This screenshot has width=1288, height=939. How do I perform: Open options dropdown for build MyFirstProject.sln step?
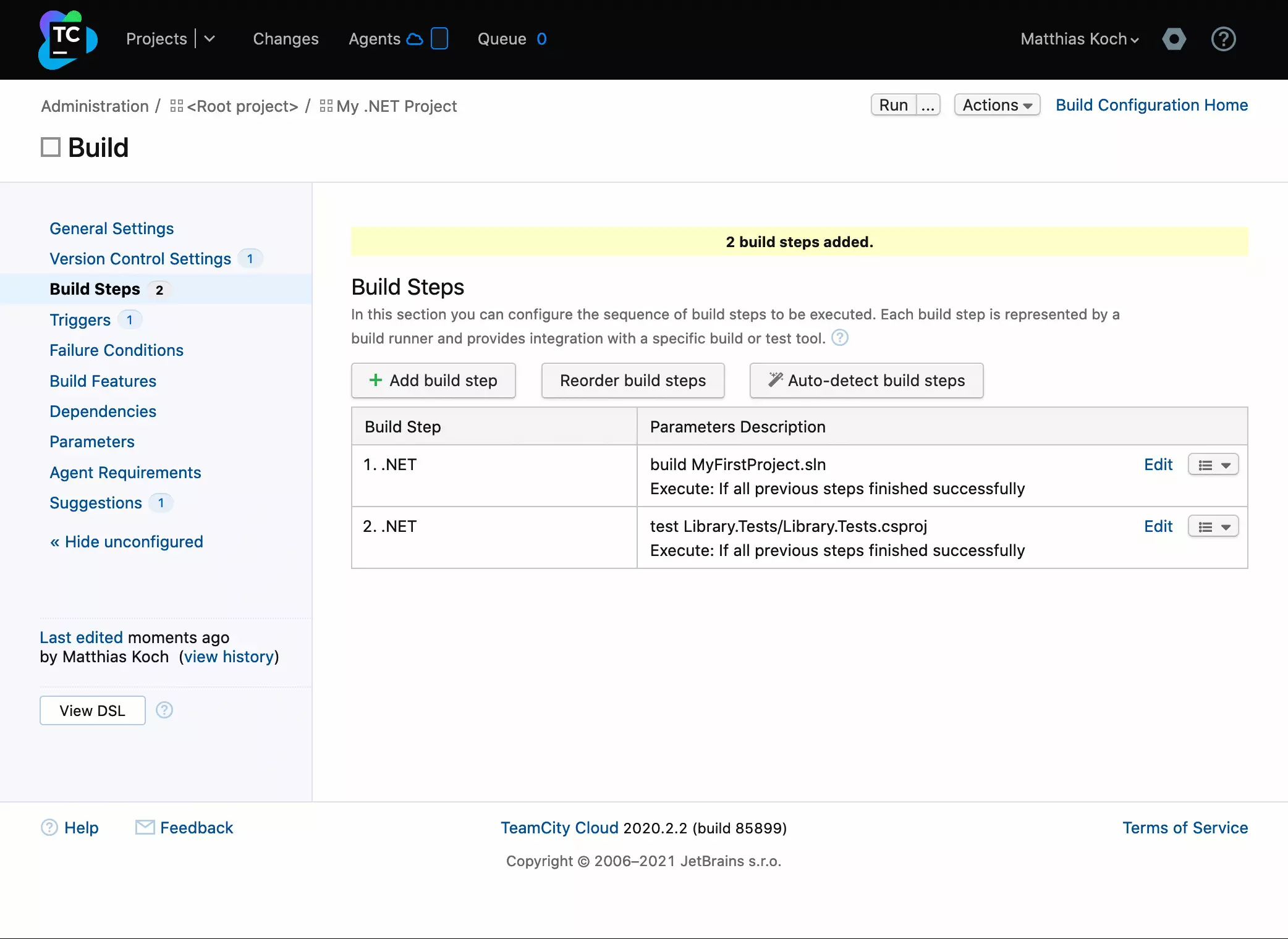(1213, 465)
